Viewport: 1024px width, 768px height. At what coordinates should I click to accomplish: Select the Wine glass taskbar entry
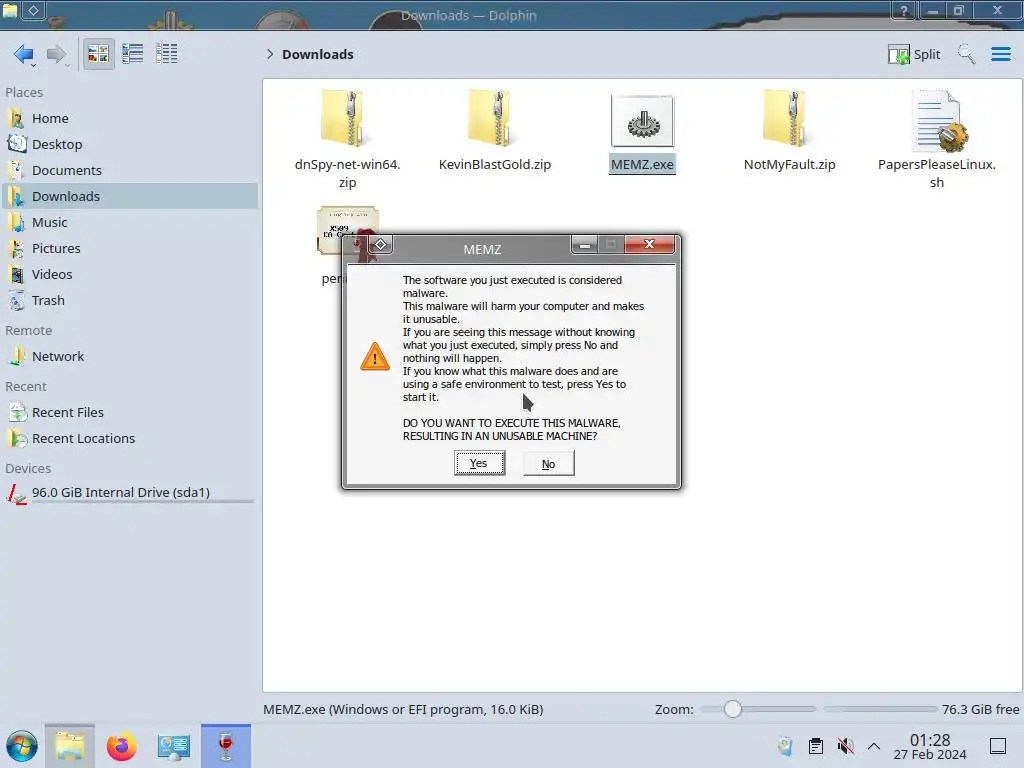coord(226,746)
